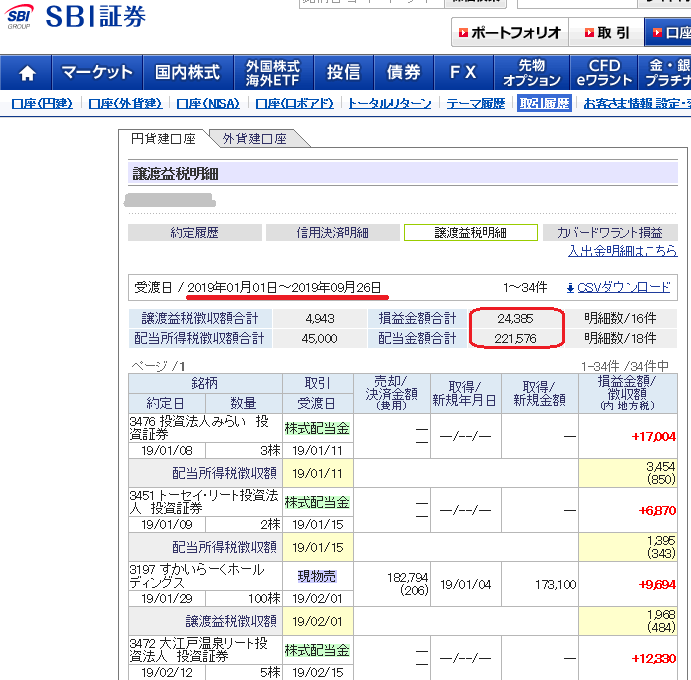The image size is (691, 680).
Task: Click 明細数/18件 text
Action: pyautogui.click(x=620, y=338)
